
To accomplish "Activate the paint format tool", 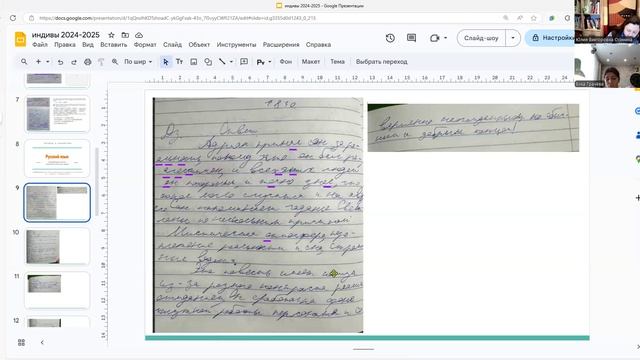I will pos(101,62).
